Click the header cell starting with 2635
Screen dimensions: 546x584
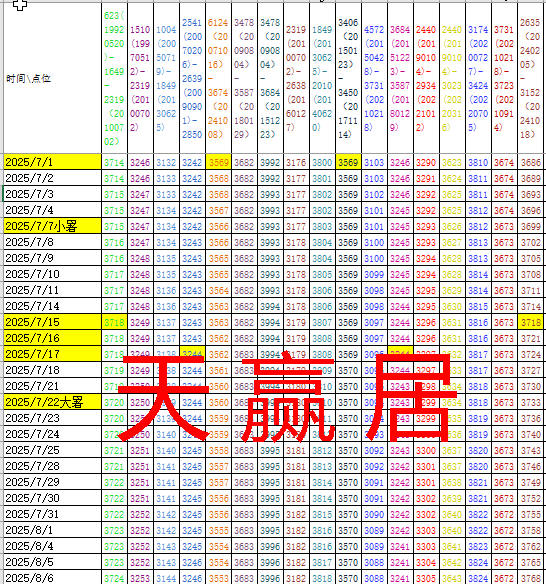530,78
